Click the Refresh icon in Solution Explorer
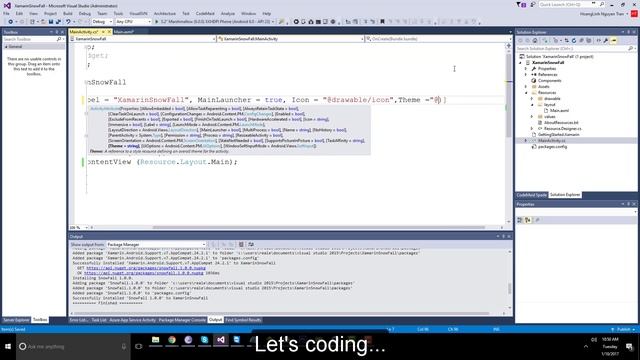This screenshot has width=640, height=360. [574, 40]
